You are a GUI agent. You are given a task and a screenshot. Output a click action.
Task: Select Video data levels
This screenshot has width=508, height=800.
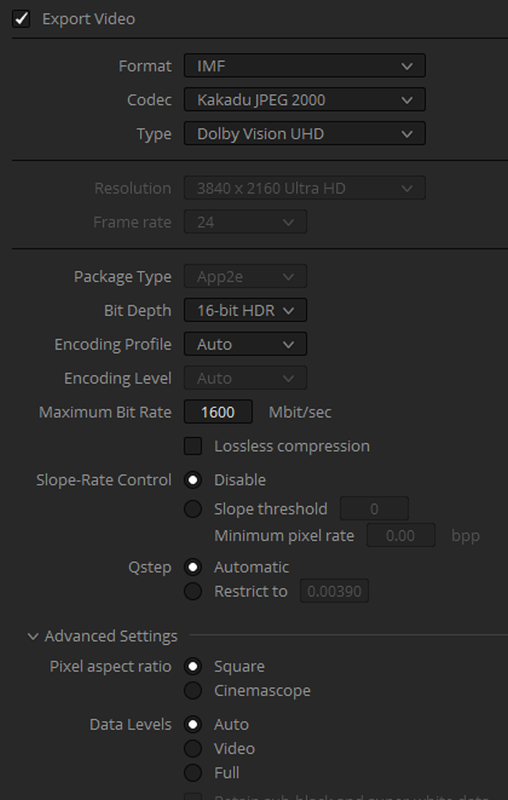[193, 748]
